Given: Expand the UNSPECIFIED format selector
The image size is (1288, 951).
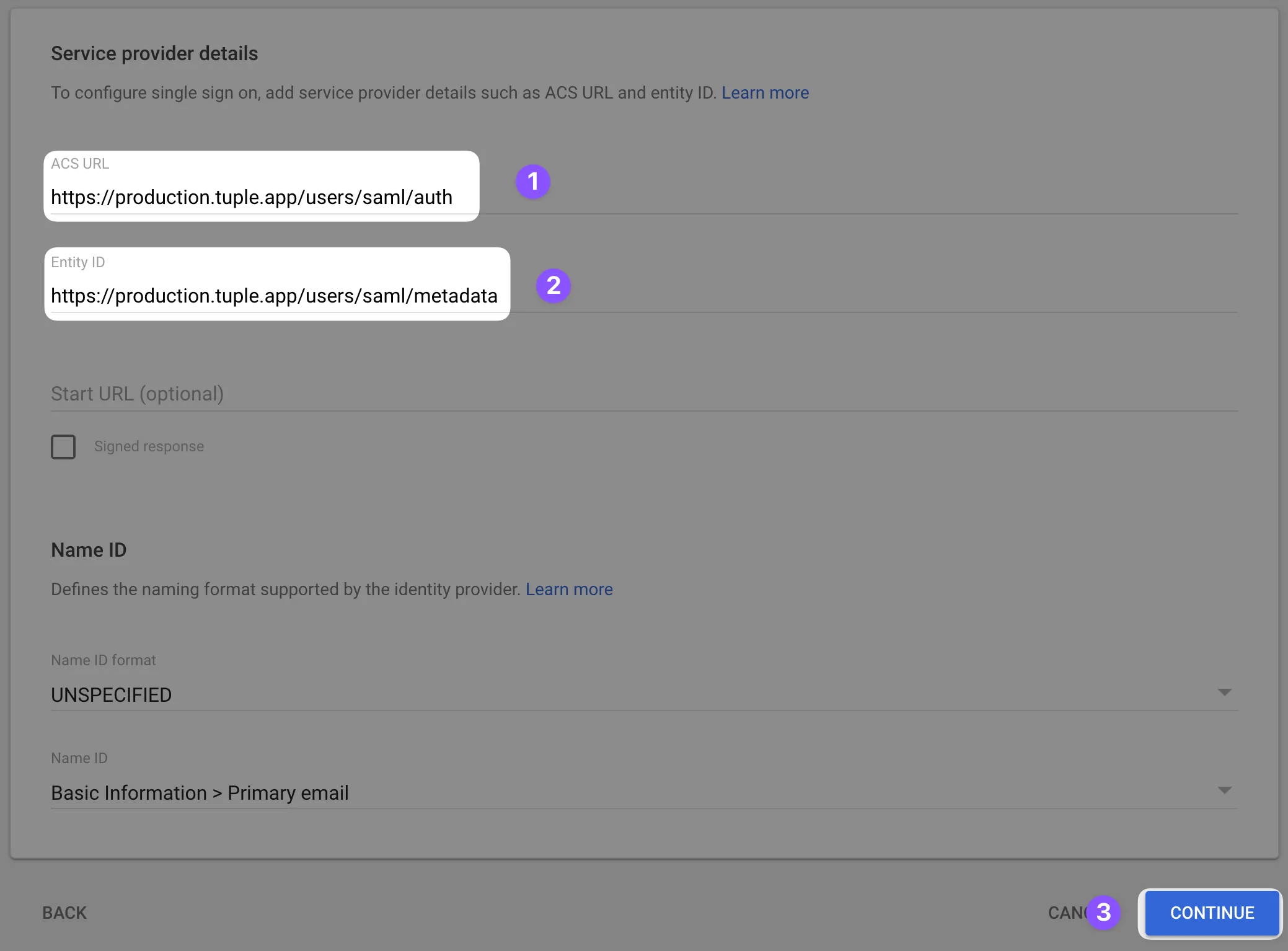Looking at the screenshot, I should click(111, 694).
